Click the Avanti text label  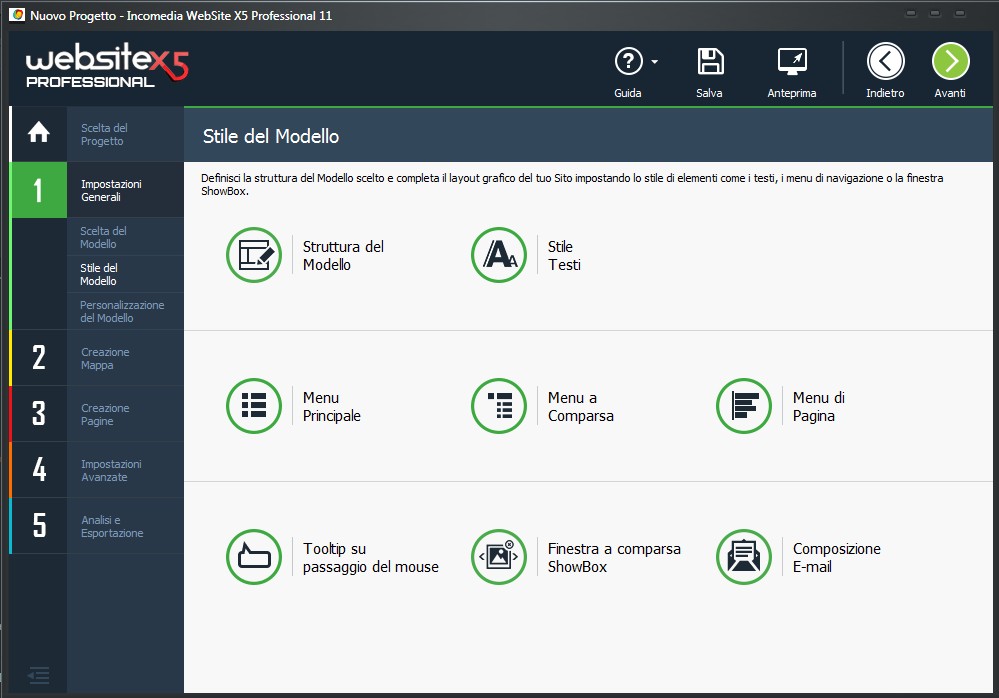pyautogui.click(x=950, y=93)
